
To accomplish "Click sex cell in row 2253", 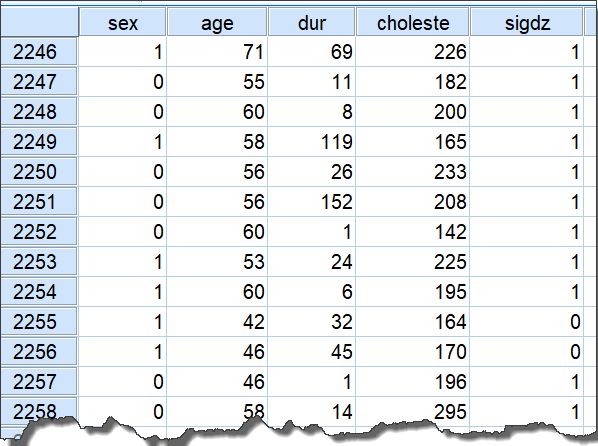I will pos(122,262).
